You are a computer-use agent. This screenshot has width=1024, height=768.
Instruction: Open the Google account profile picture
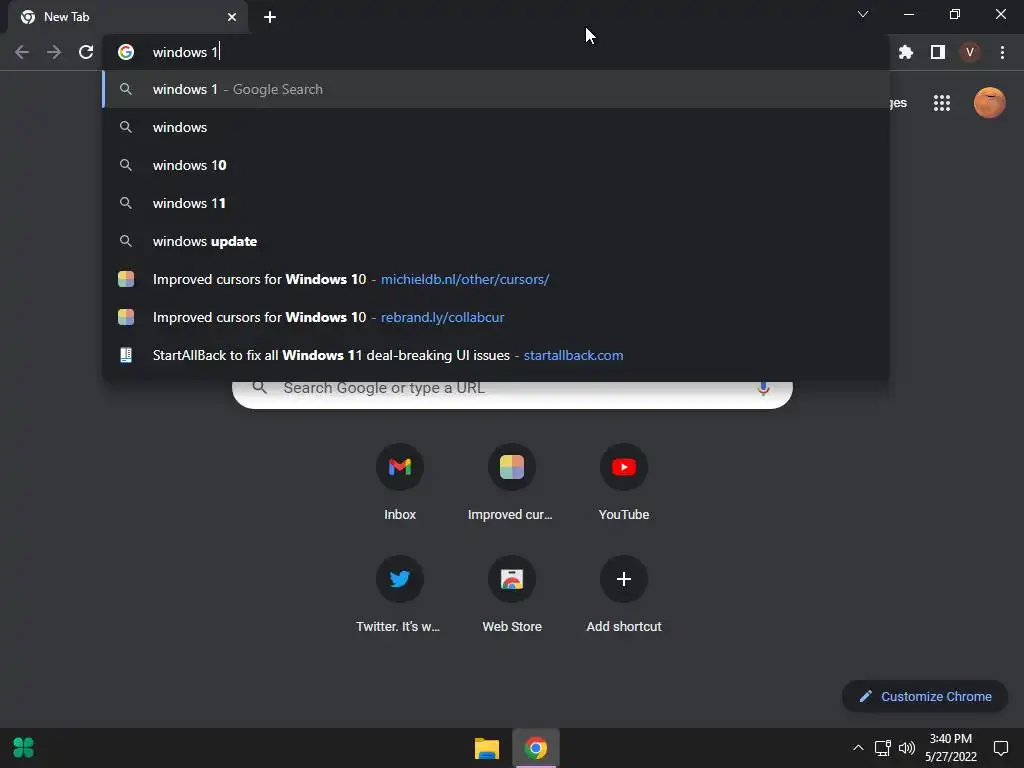(x=989, y=103)
